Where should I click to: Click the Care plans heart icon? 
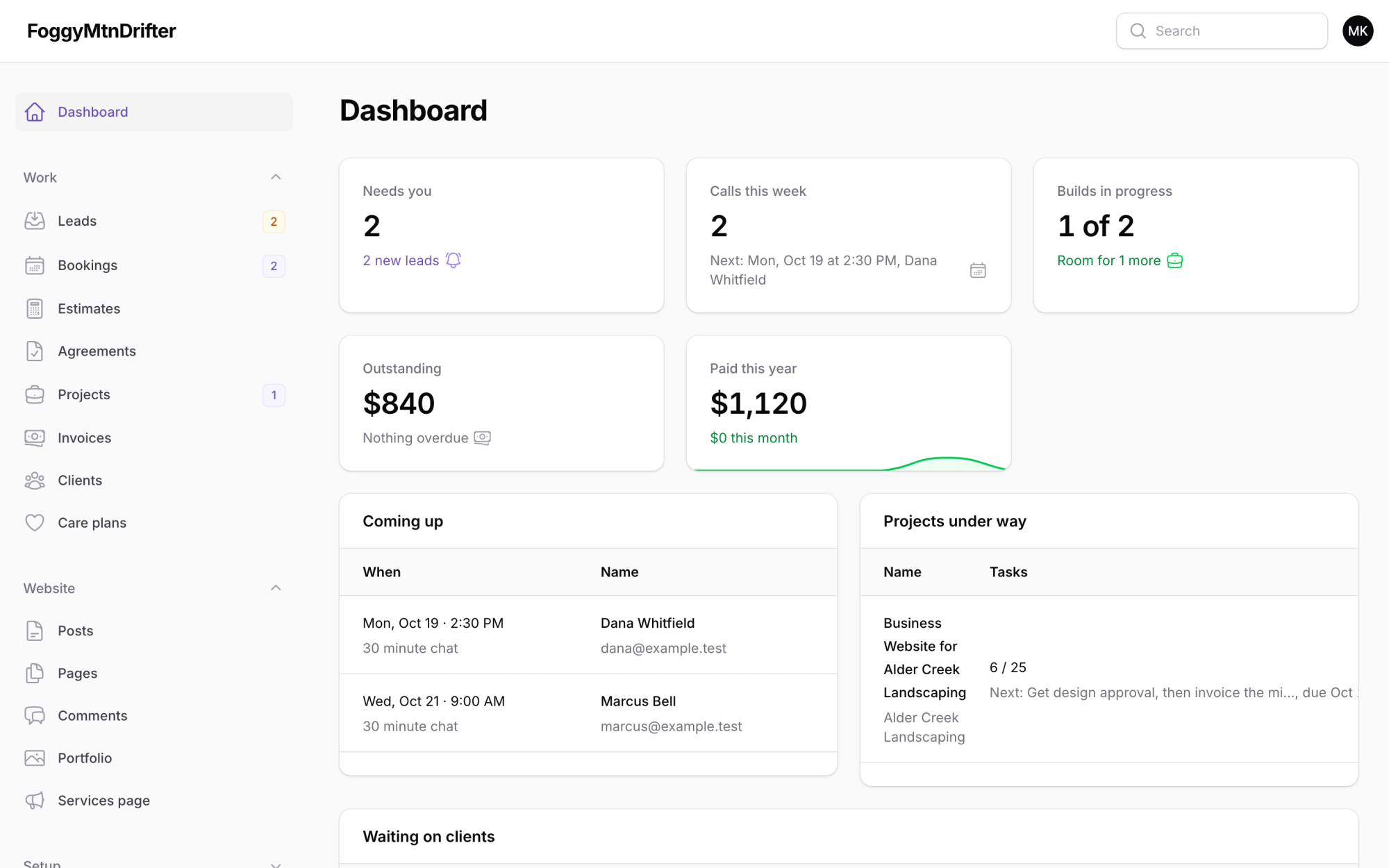point(35,523)
